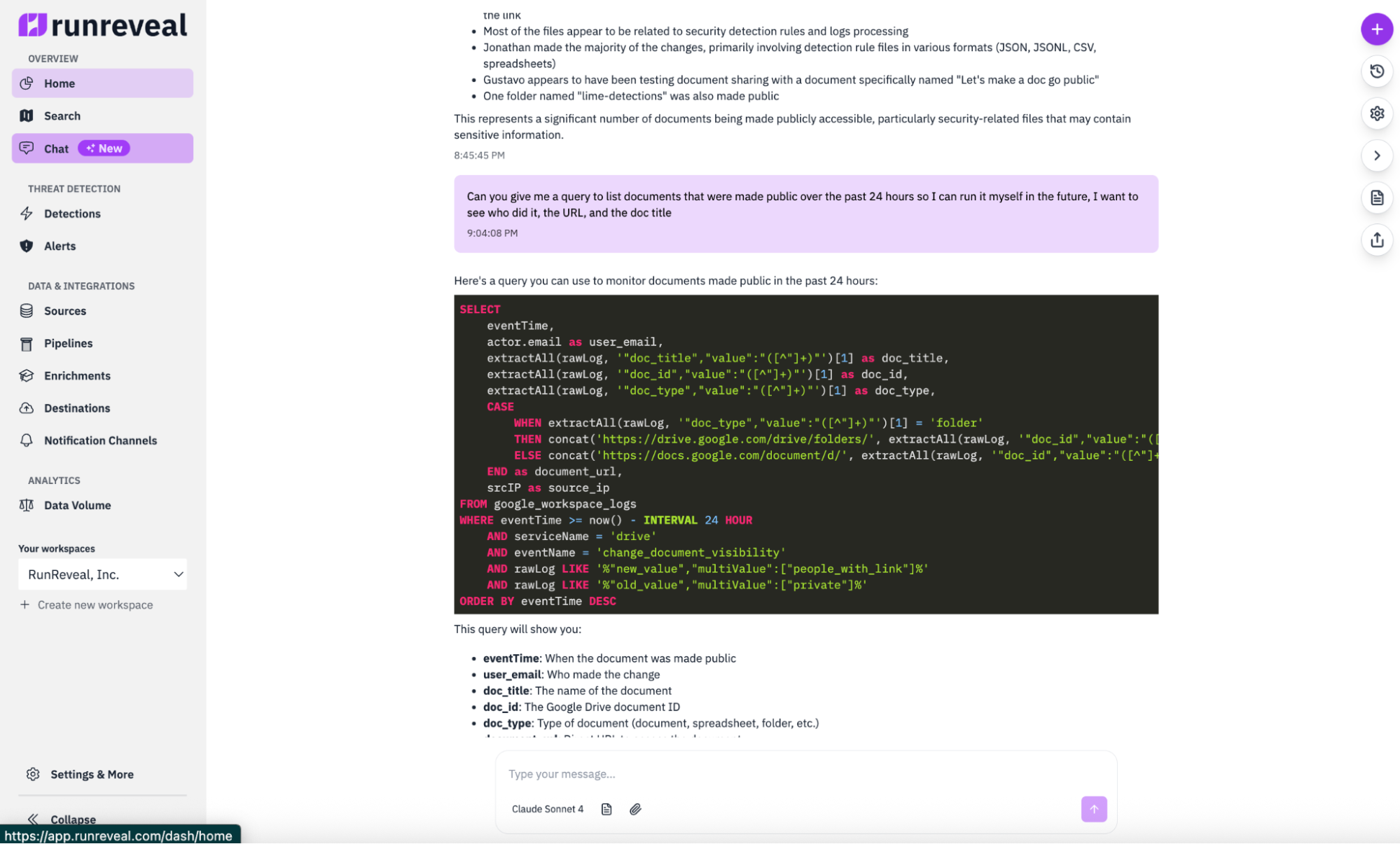Click the share/export icon on the right rail
This screenshot has width=1400, height=844.
click(x=1377, y=240)
